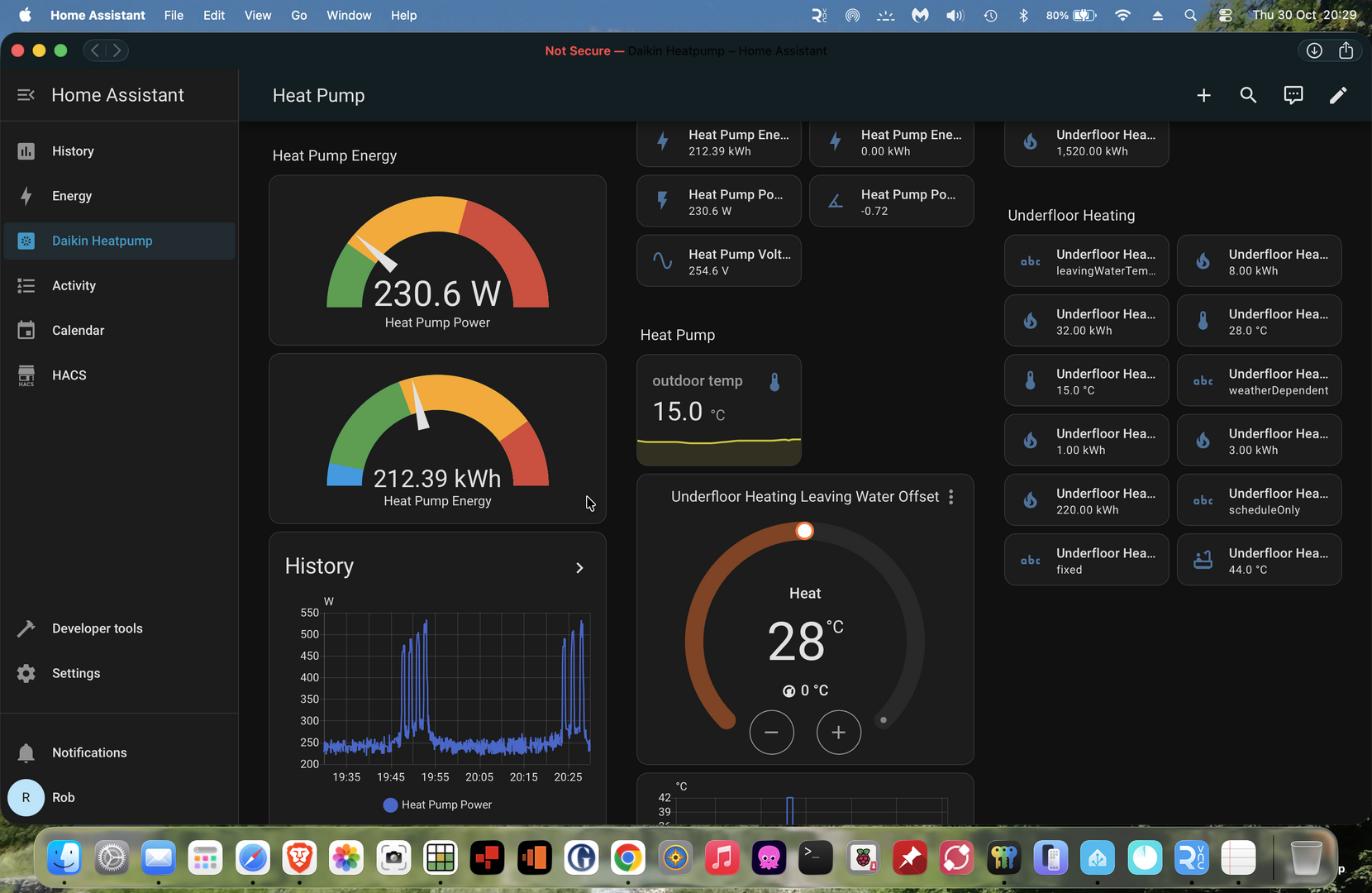Image resolution: width=1372 pixels, height=893 pixels.
Task: Collapse sidebar using the hamburger menu icon
Action: pyautogui.click(x=26, y=95)
